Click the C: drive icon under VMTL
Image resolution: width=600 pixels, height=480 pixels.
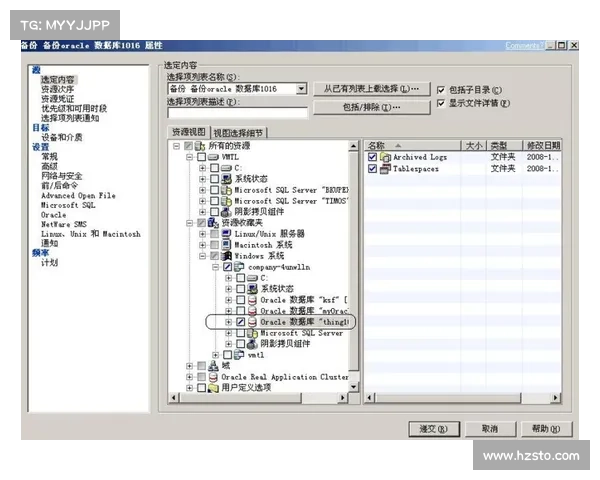226,168
